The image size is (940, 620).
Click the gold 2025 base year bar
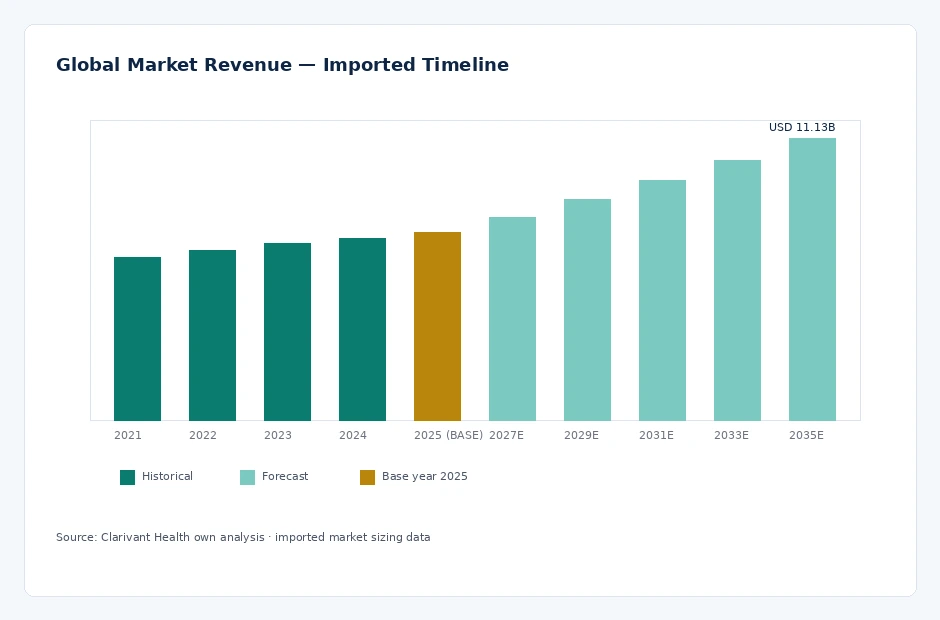[x=437, y=326]
